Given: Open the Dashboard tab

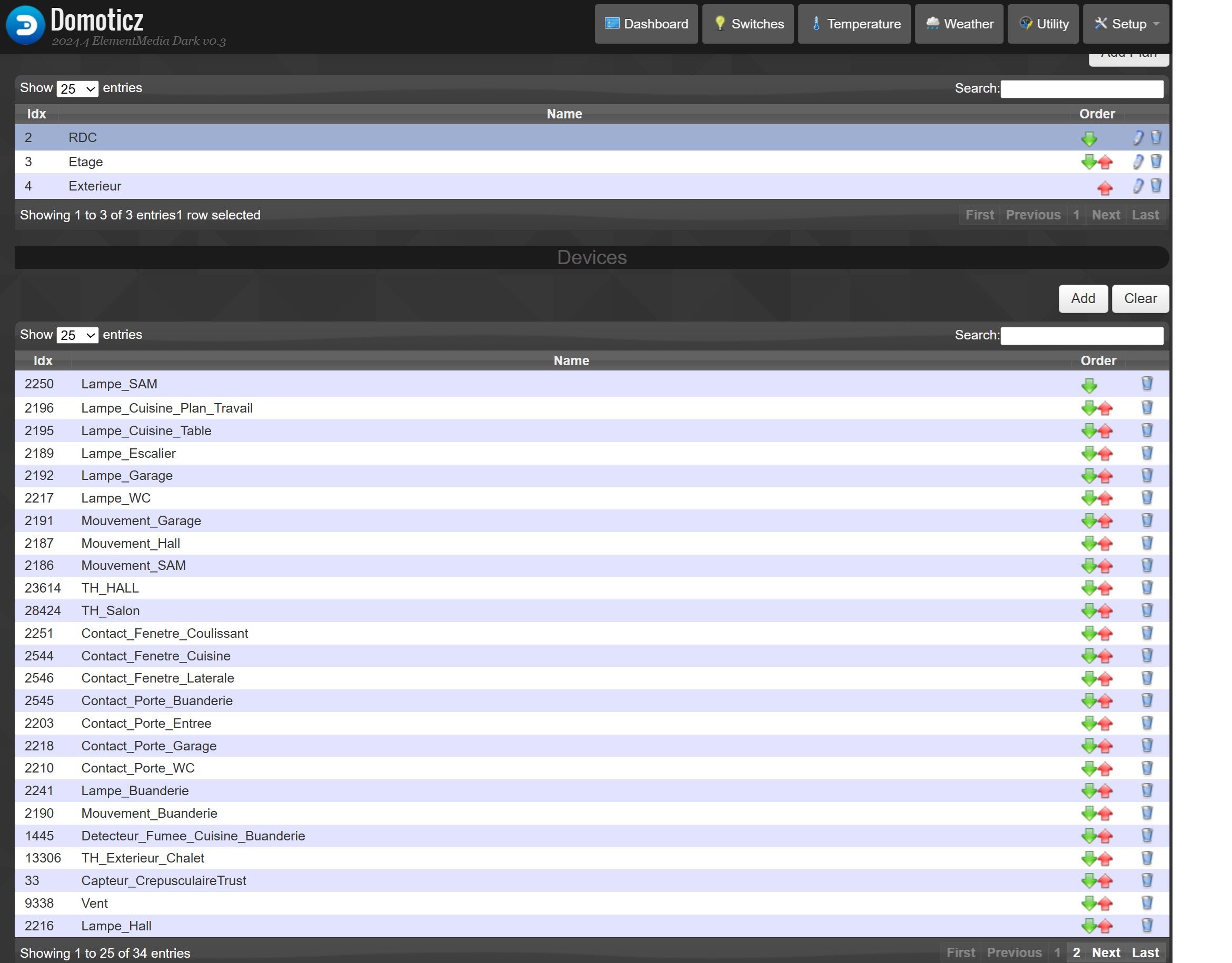Looking at the screenshot, I should pyautogui.click(x=646, y=24).
